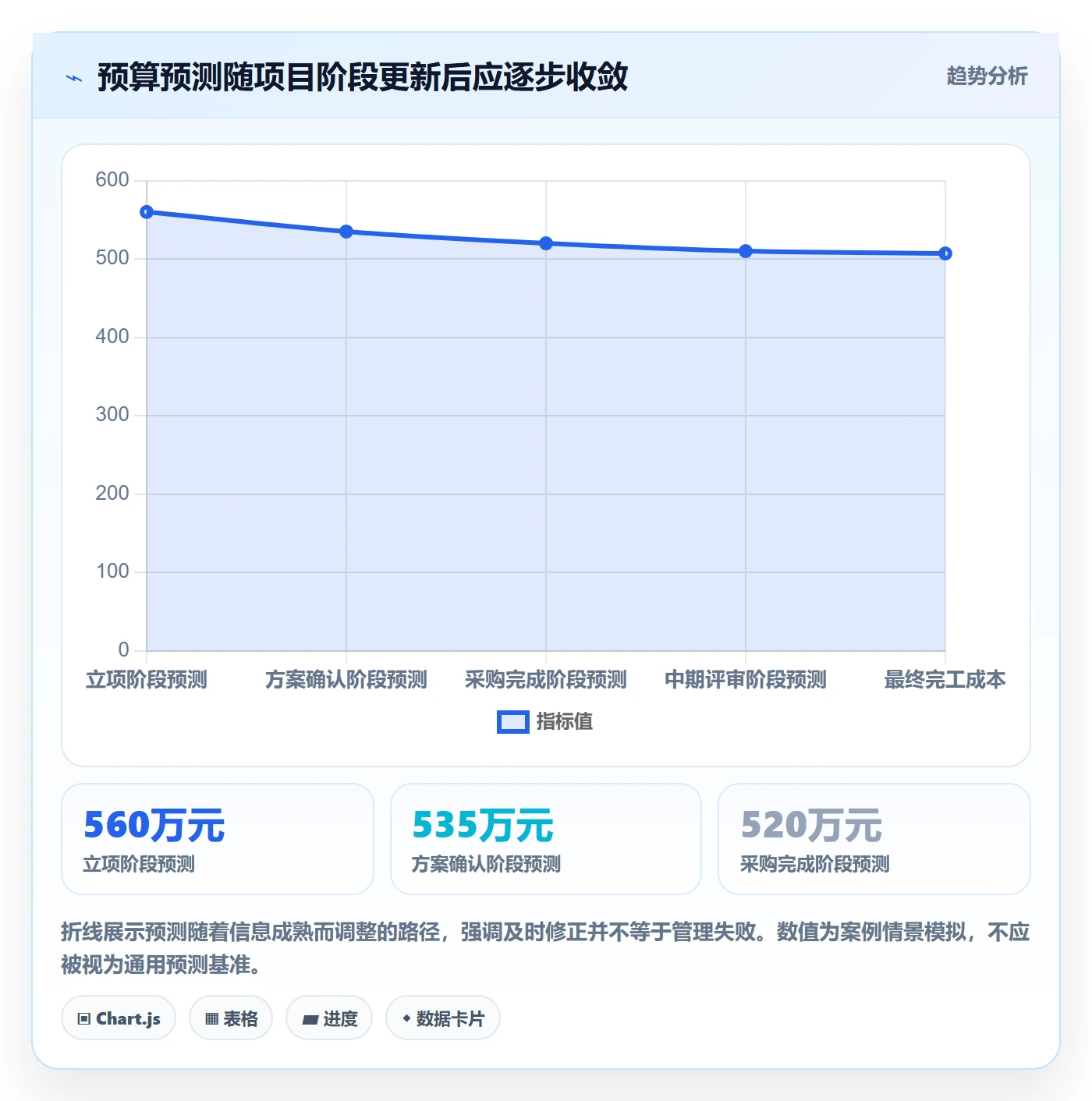1092x1101 pixels.
Task: Toggle the 指标值 legend color box
Action: pos(513,722)
